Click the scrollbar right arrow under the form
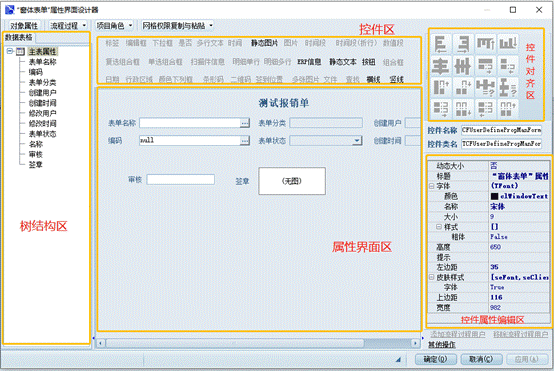 click(415, 343)
